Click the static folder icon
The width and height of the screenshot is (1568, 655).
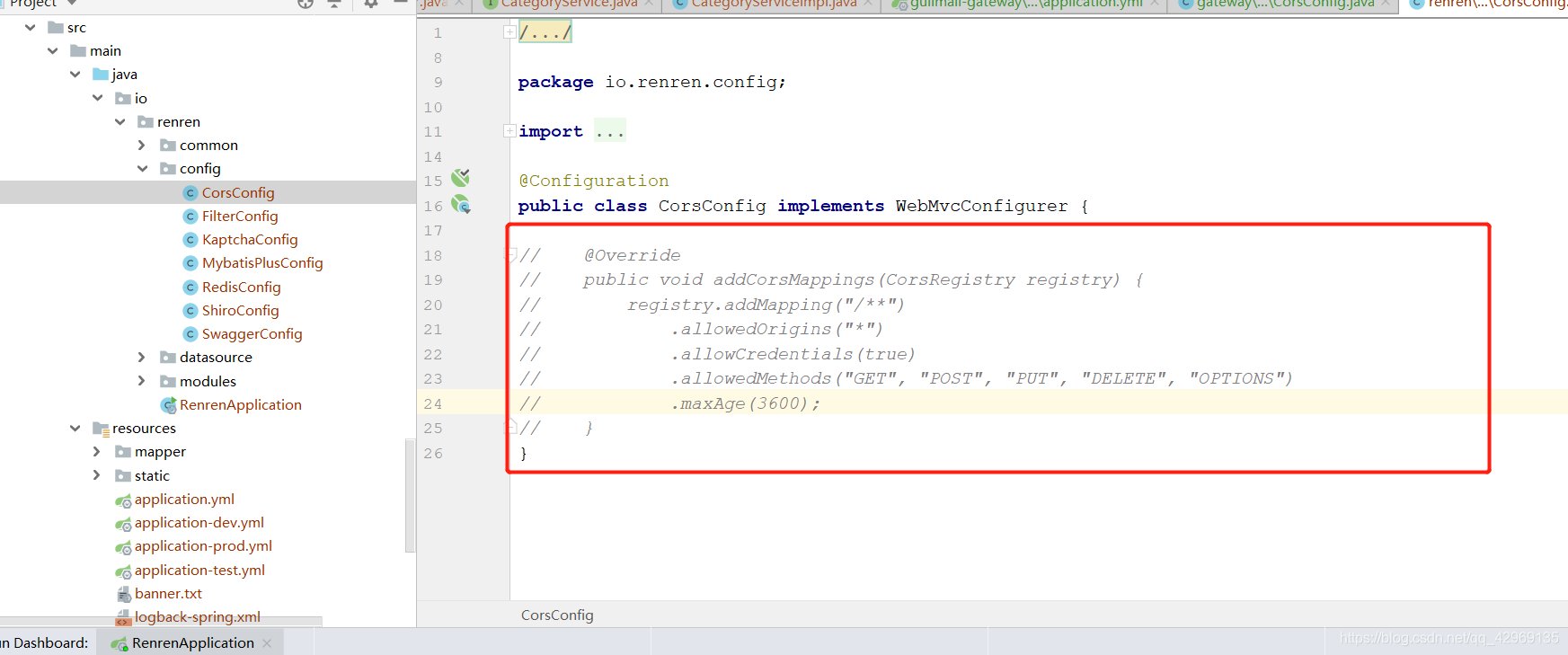pyautogui.click(x=123, y=476)
